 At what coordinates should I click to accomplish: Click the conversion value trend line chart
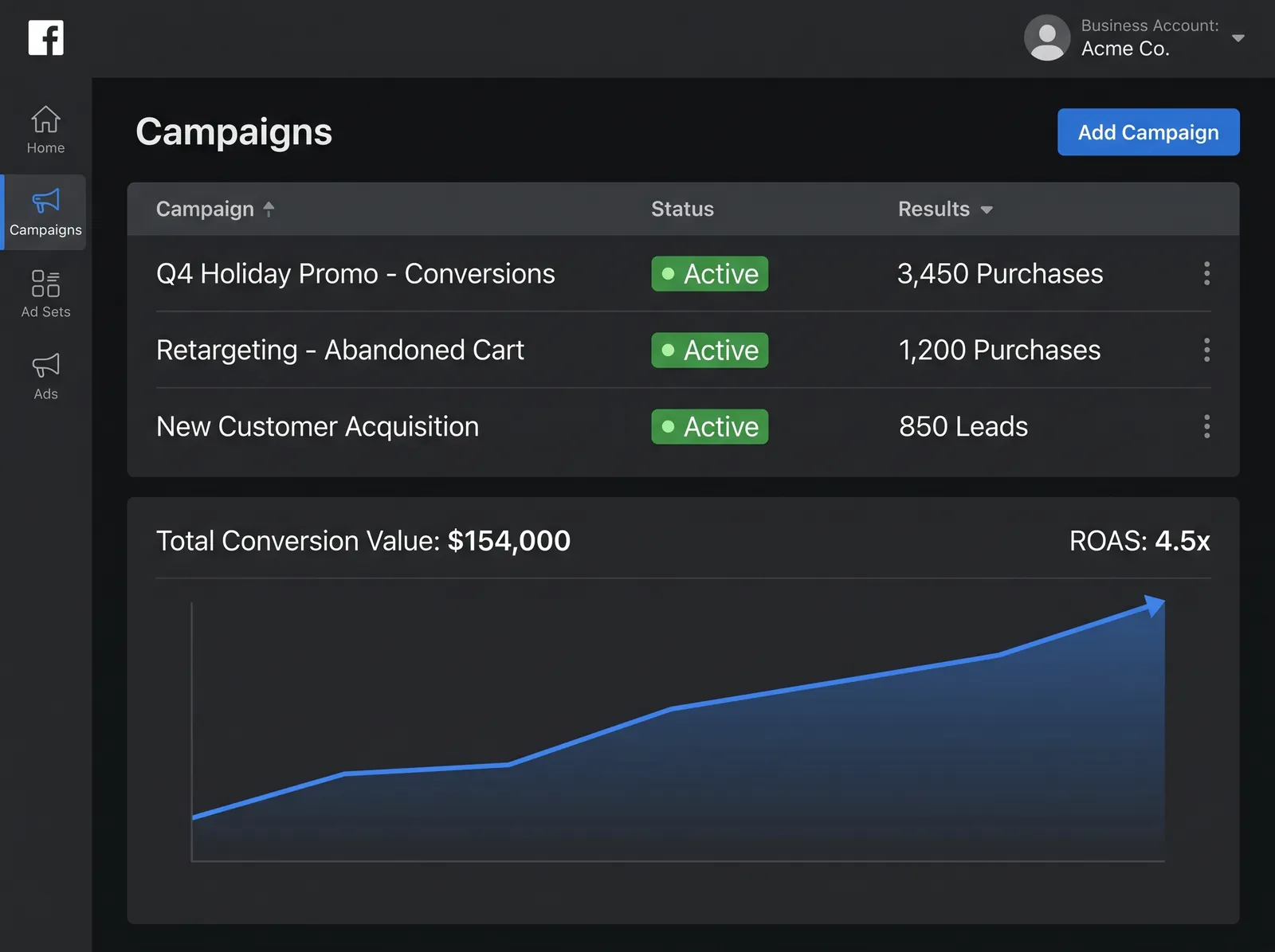tap(678, 730)
